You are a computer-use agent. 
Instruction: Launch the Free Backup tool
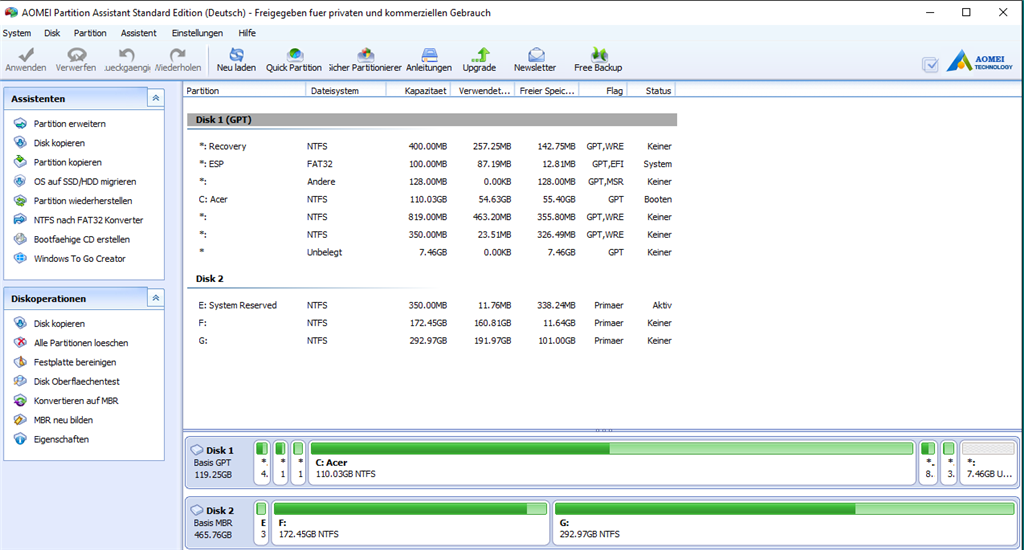[598, 59]
